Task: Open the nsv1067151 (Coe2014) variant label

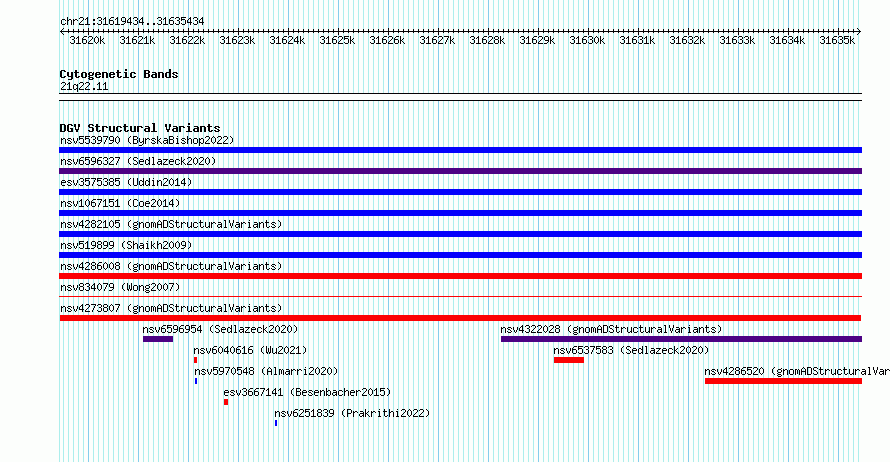Action: point(120,203)
